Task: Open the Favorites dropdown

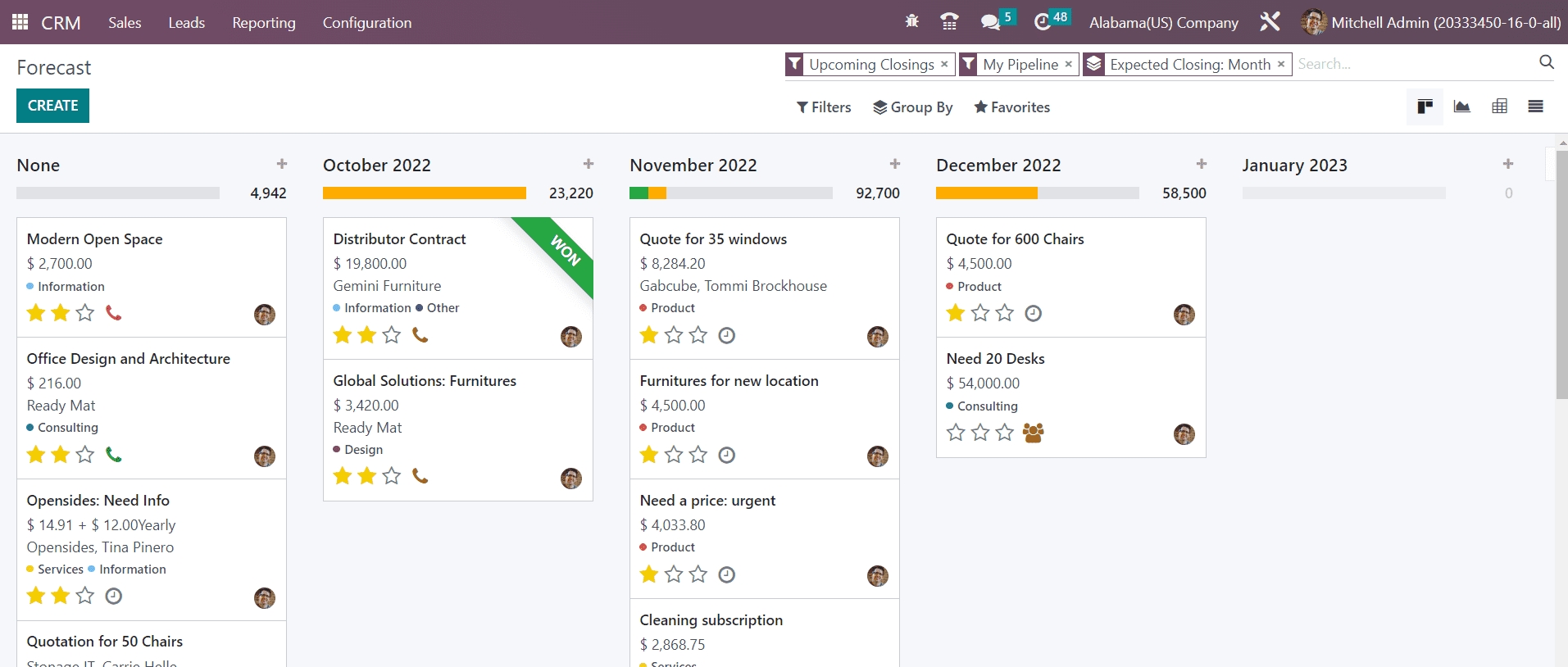Action: (1011, 107)
